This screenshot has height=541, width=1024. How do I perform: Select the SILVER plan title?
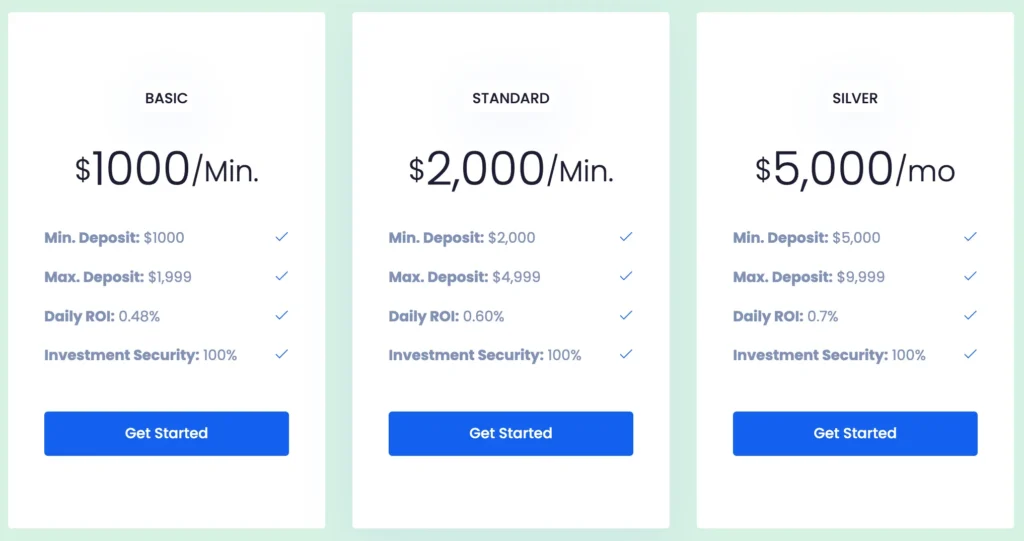pos(855,98)
